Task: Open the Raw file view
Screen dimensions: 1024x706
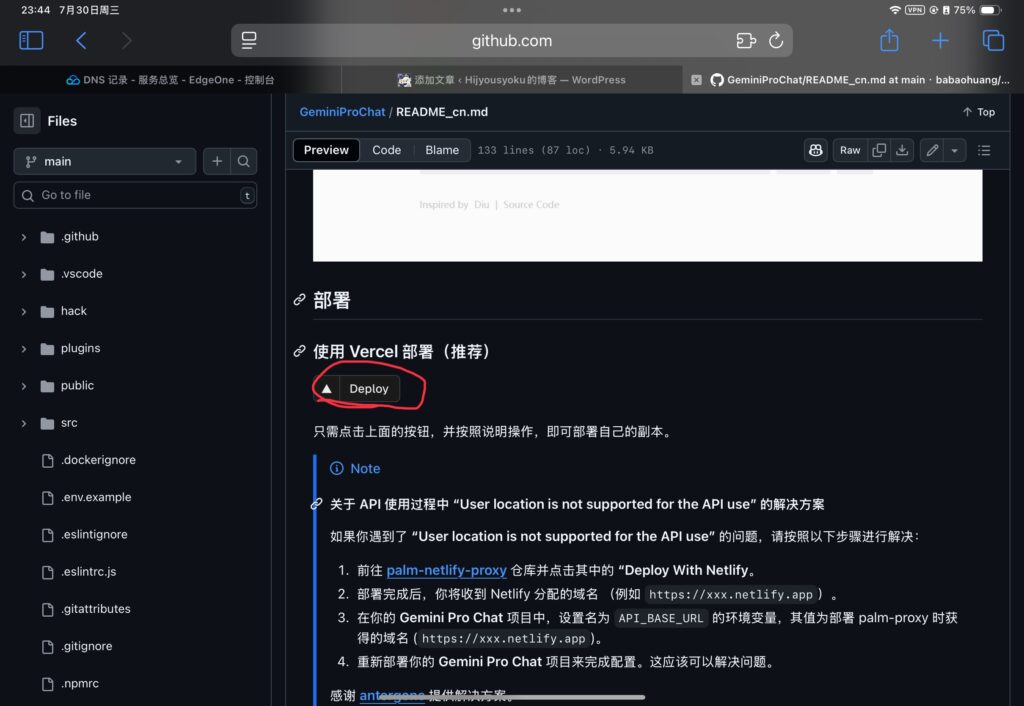Action: point(850,150)
